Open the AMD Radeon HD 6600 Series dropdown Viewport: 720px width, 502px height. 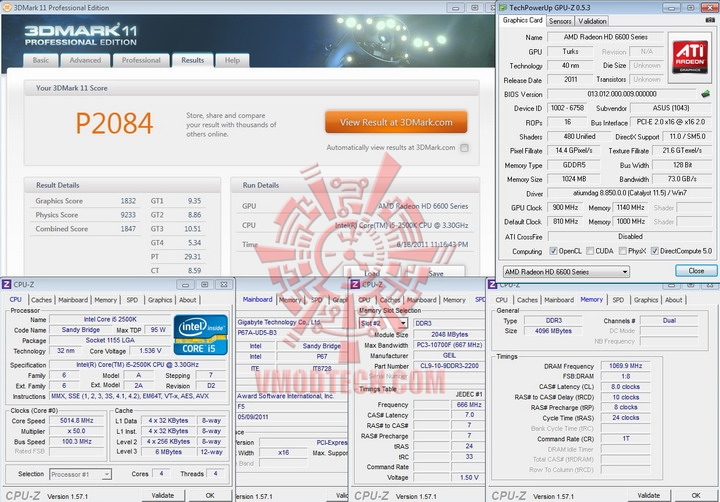[x=566, y=271]
